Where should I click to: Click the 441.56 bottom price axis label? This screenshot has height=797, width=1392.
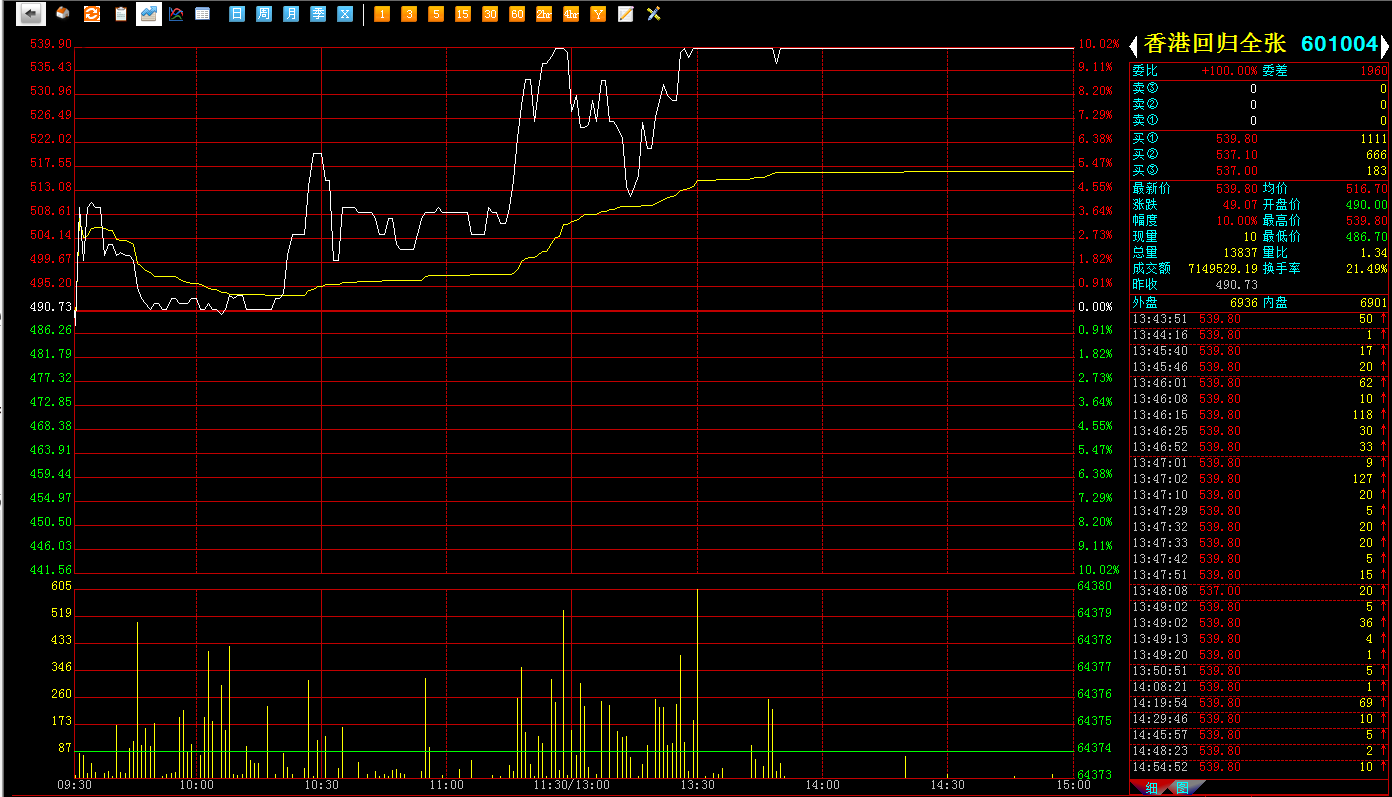click(51, 570)
